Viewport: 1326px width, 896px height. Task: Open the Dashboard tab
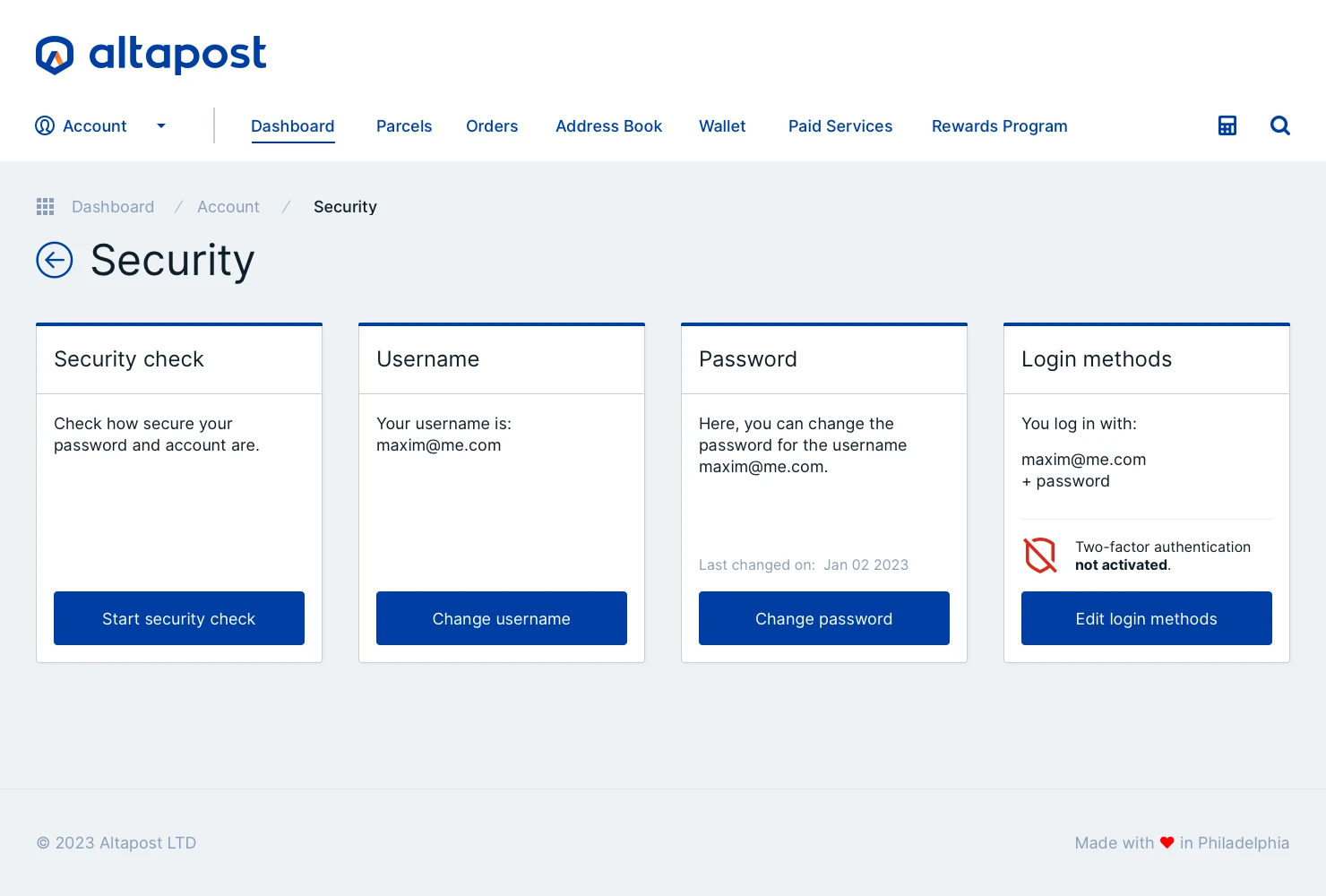point(292,126)
